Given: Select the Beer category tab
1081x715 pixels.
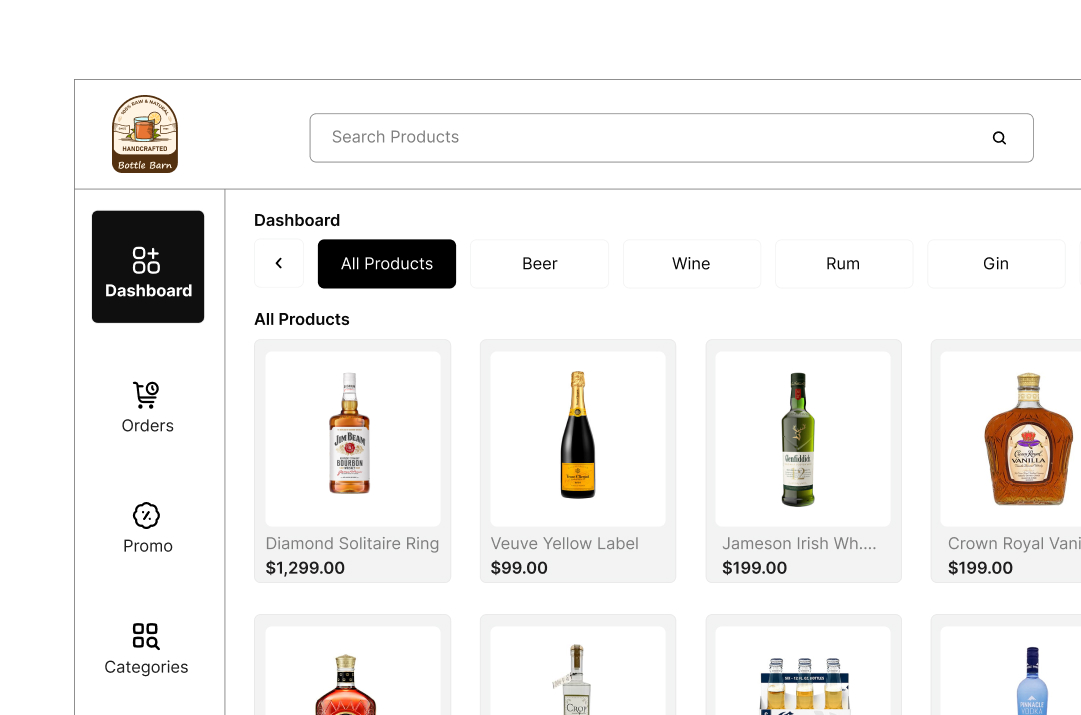Looking at the screenshot, I should coord(539,263).
